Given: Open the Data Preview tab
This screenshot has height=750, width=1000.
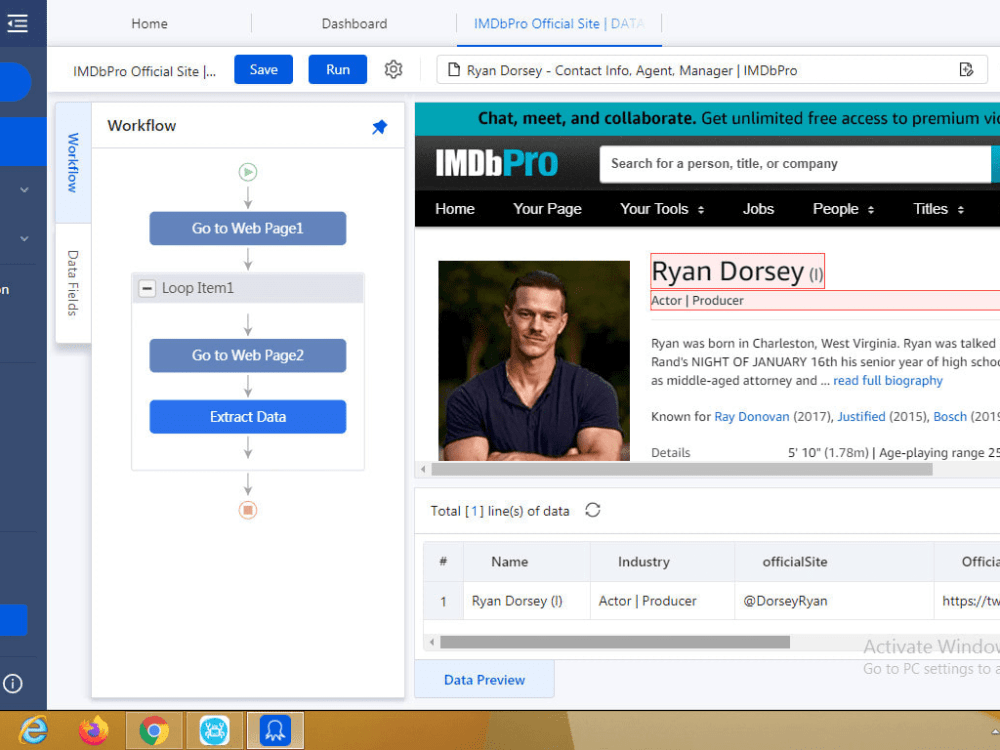Looking at the screenshot, I should (484, 680).
